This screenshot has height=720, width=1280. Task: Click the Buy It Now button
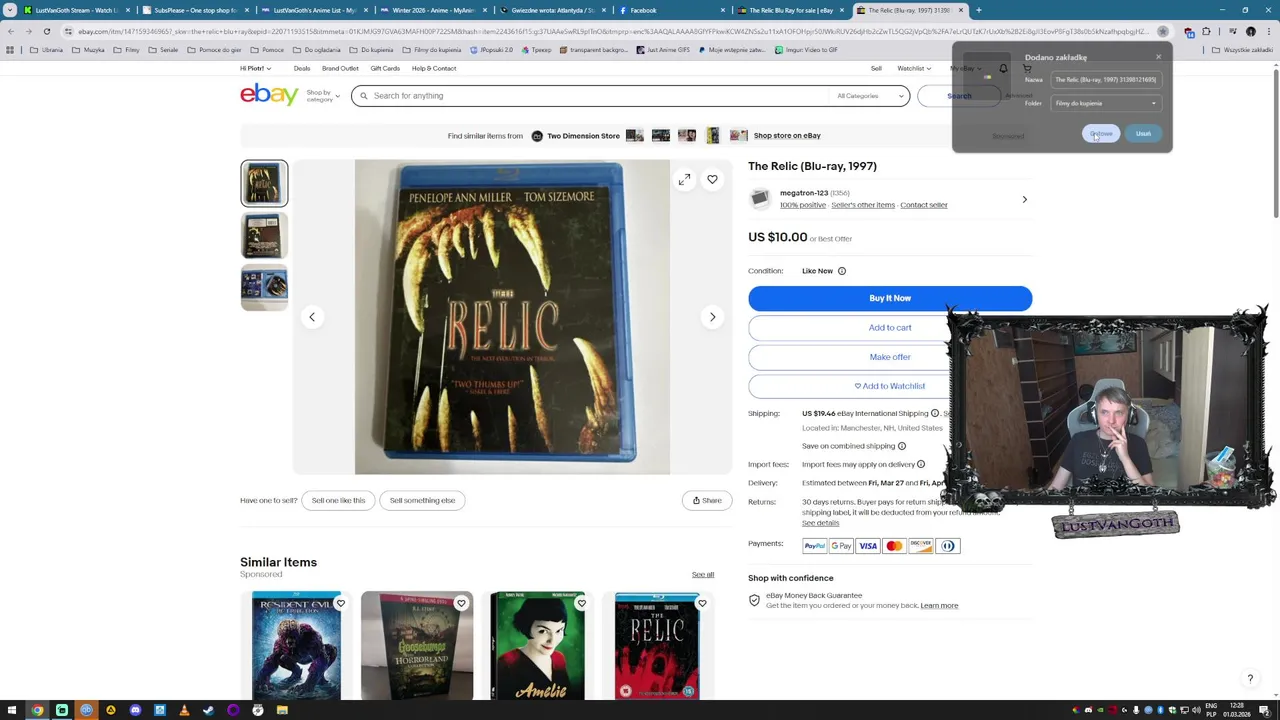pos(890,298)
